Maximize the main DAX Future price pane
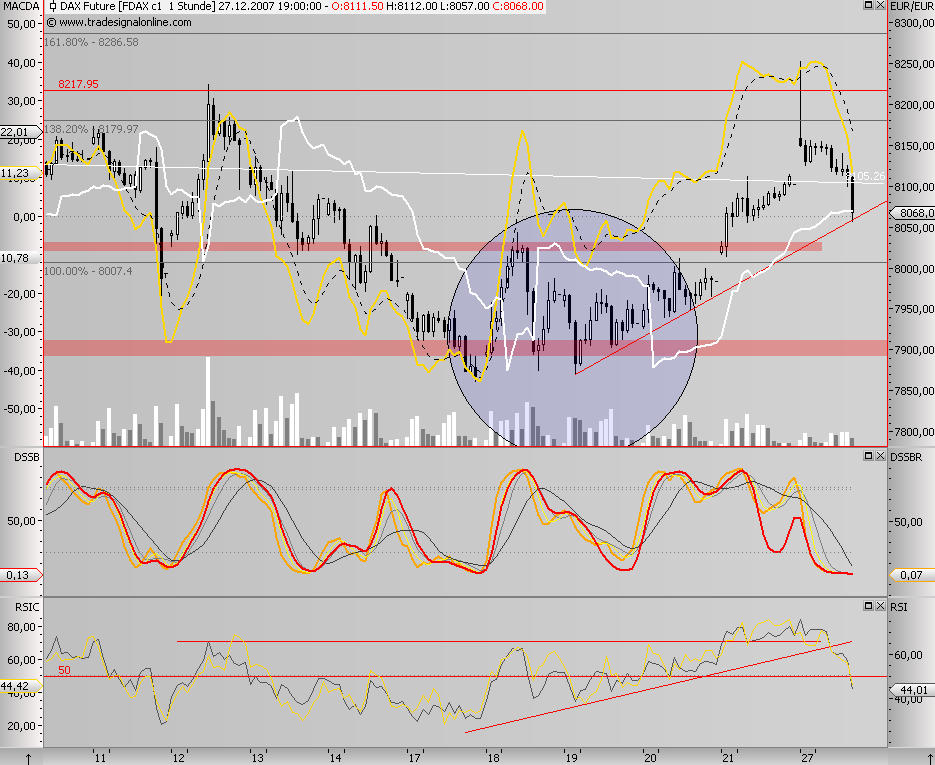This screenshot has width=935, height=765. pos(868,5)
